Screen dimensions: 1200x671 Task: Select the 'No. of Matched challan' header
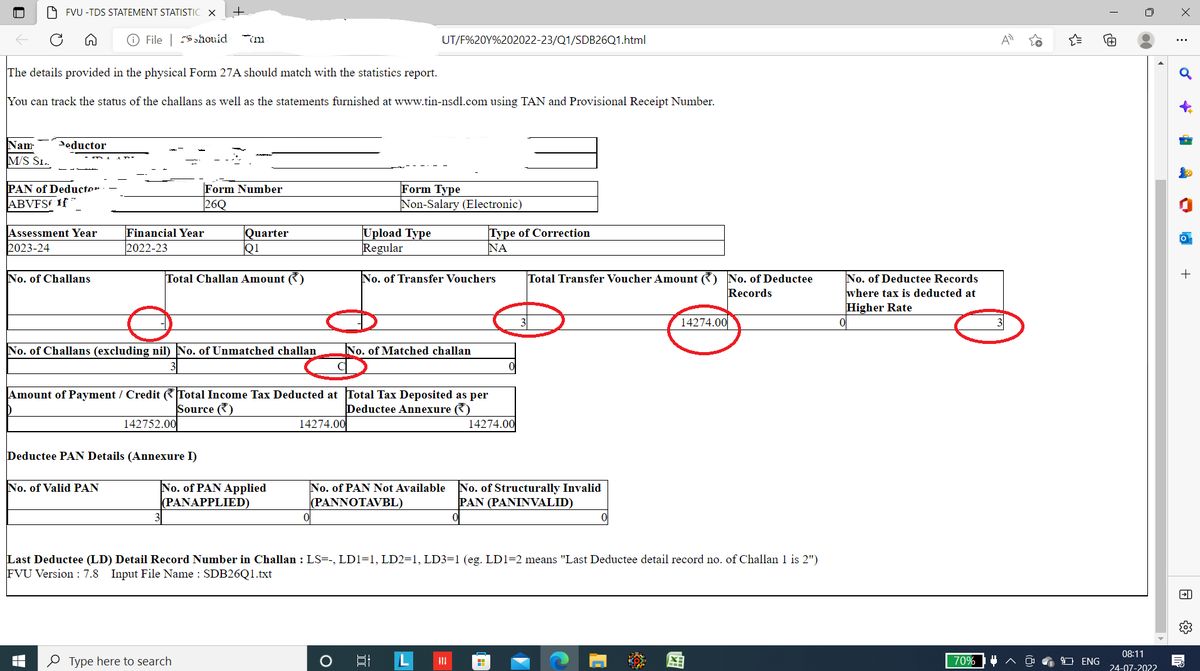click(408, 350)
